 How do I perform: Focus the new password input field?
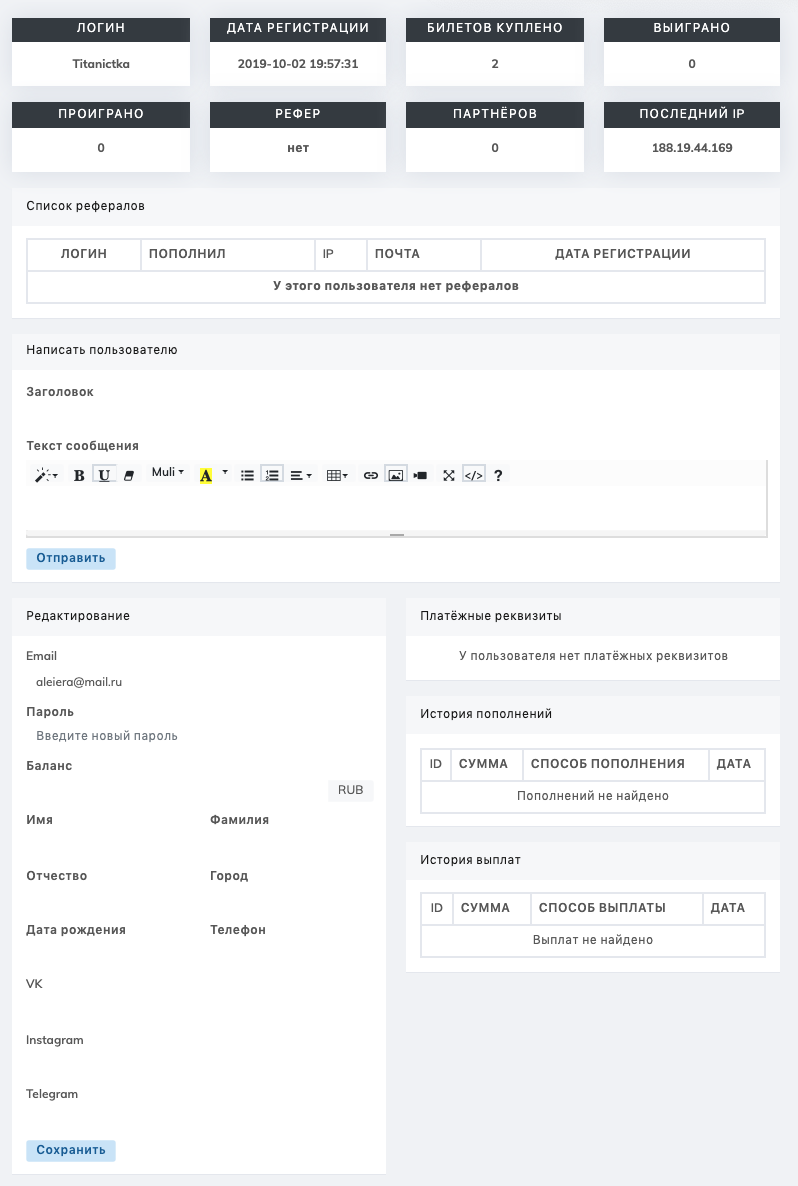[x=200, y=736]
